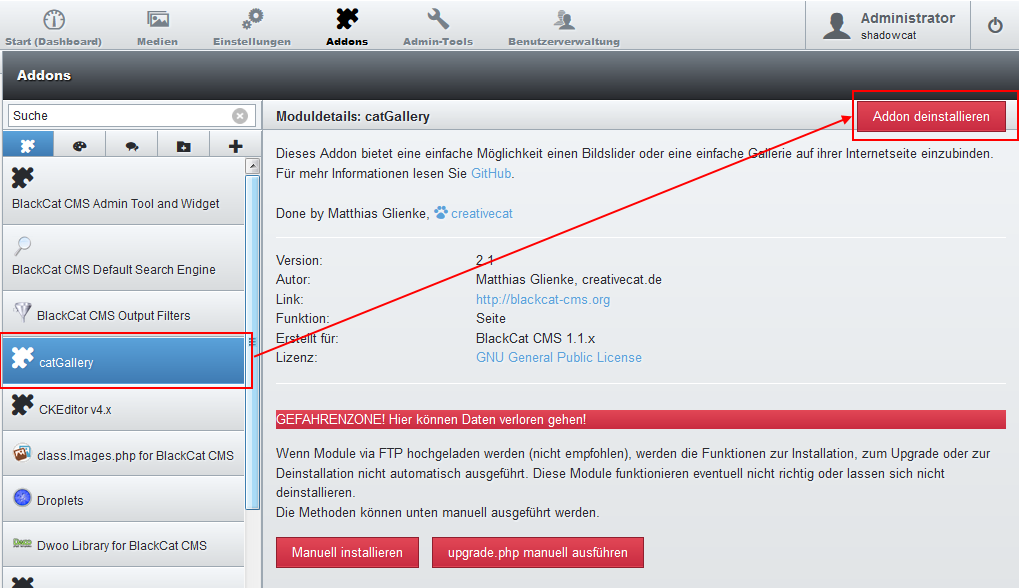Open the GitHub link
Viewport: 1019px width, 588px height.
pos(491,173)
